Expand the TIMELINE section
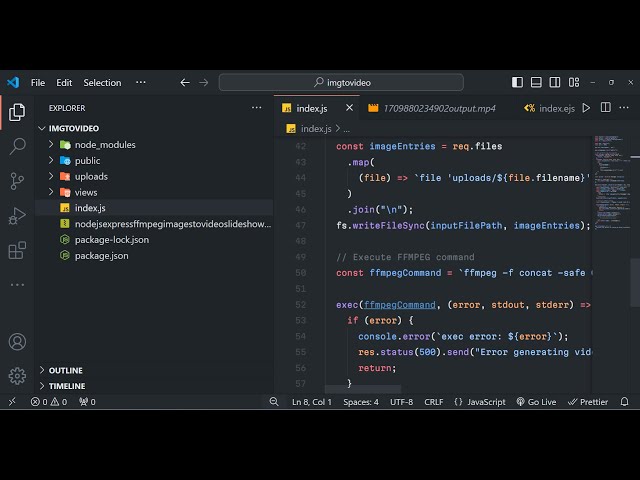Image resolution: width=640 pixels, height=480 pixels. click(67, 386)
